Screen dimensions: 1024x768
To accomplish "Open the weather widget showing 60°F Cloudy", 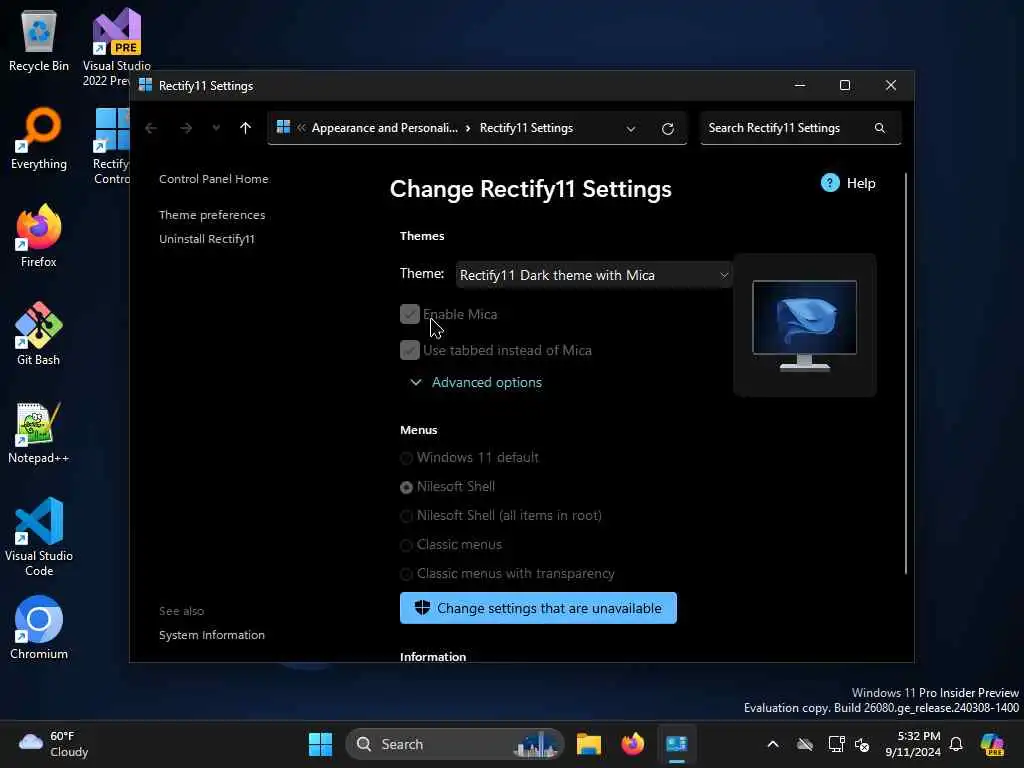I will [x=54, y=744].
